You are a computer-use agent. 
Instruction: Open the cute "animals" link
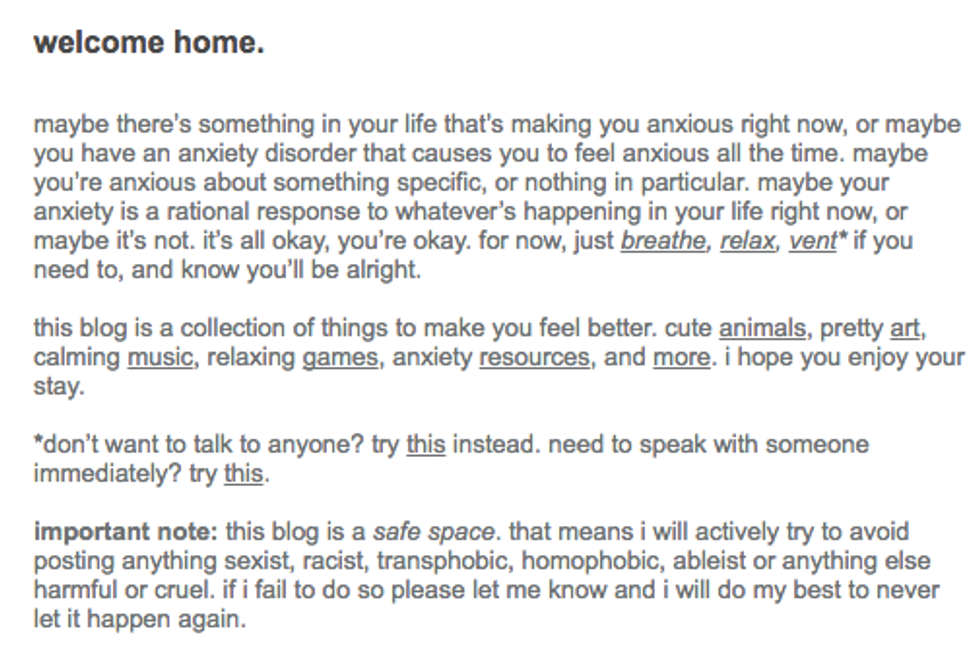click(761, 328)
